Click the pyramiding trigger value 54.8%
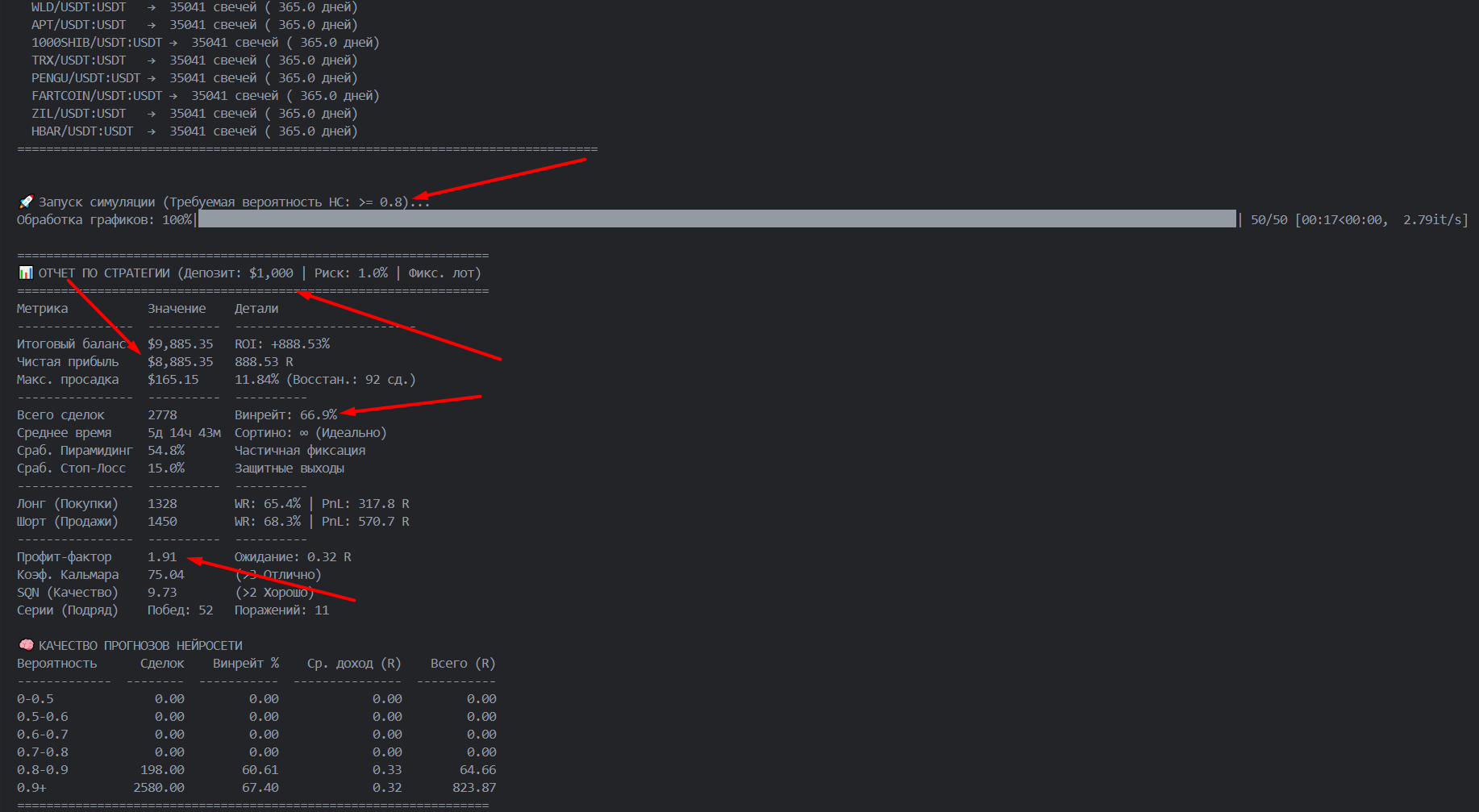 [166, 451]
